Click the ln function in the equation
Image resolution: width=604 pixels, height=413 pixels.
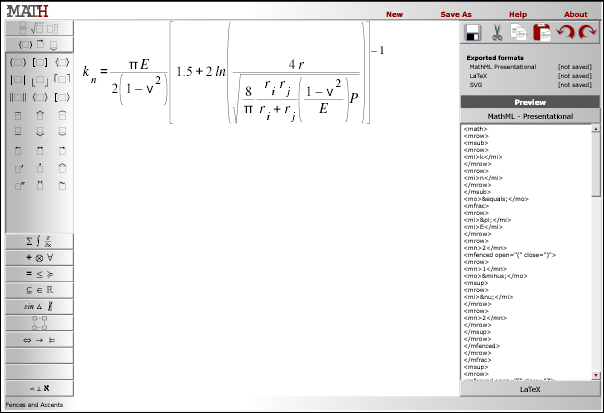220,72
